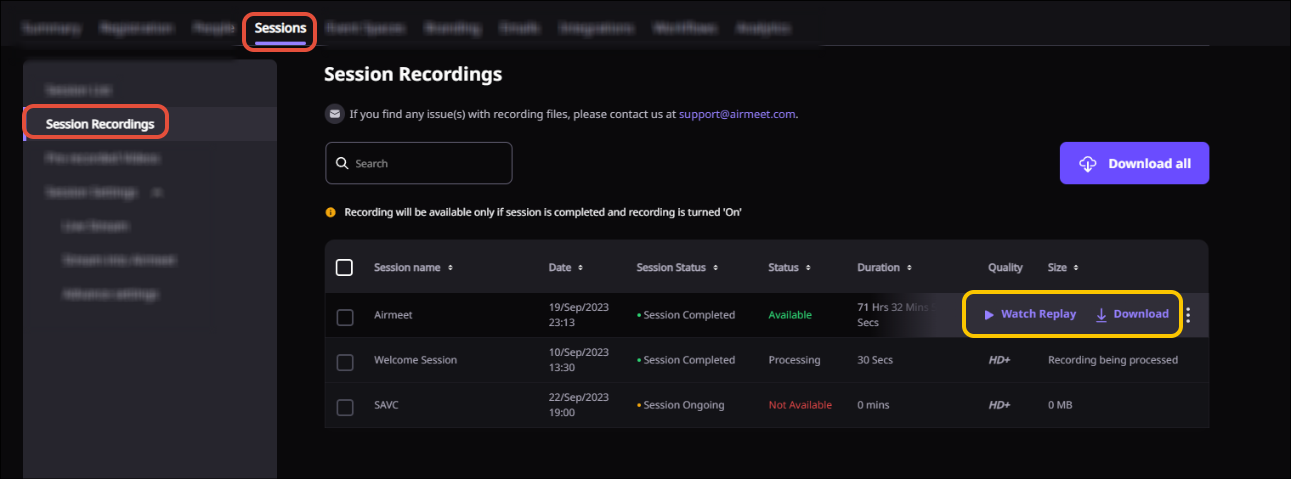
Task: Click the Processing status text
Action: click(794, 360)
